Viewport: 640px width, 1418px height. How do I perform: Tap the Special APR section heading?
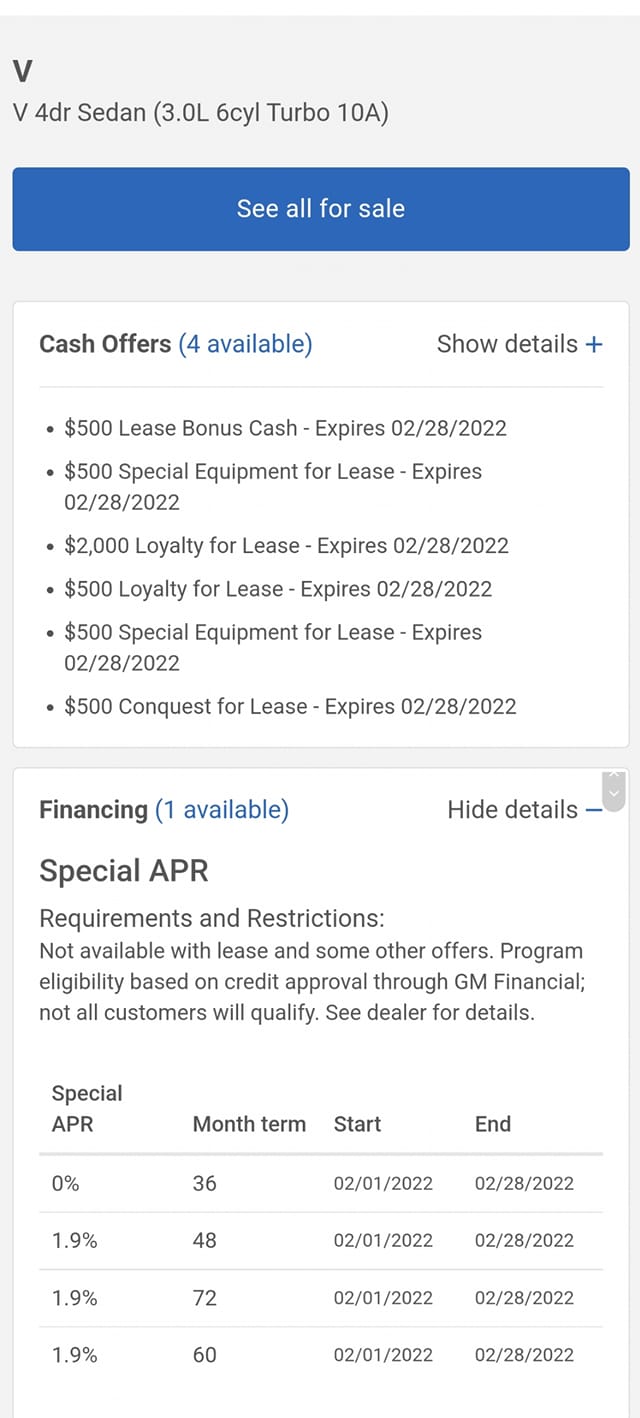click(124, 871)
